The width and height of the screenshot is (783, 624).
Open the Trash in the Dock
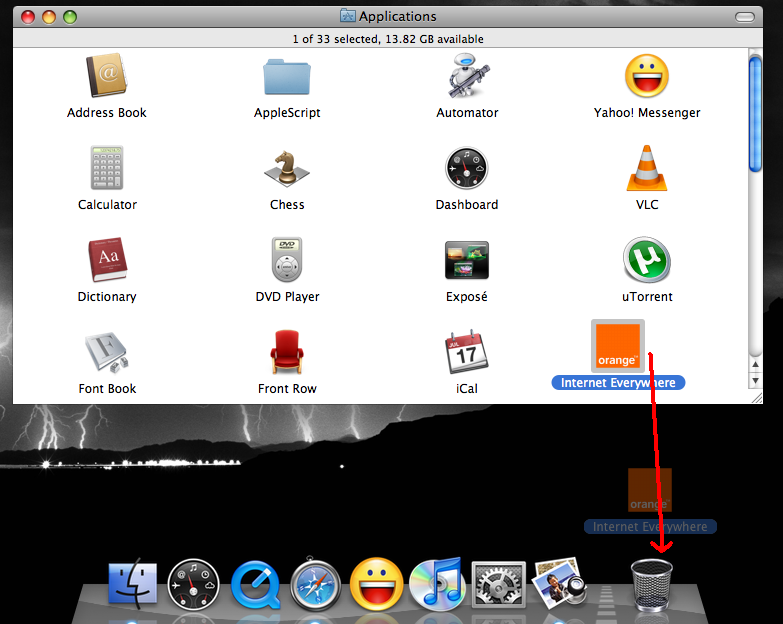tap(652, 585)
